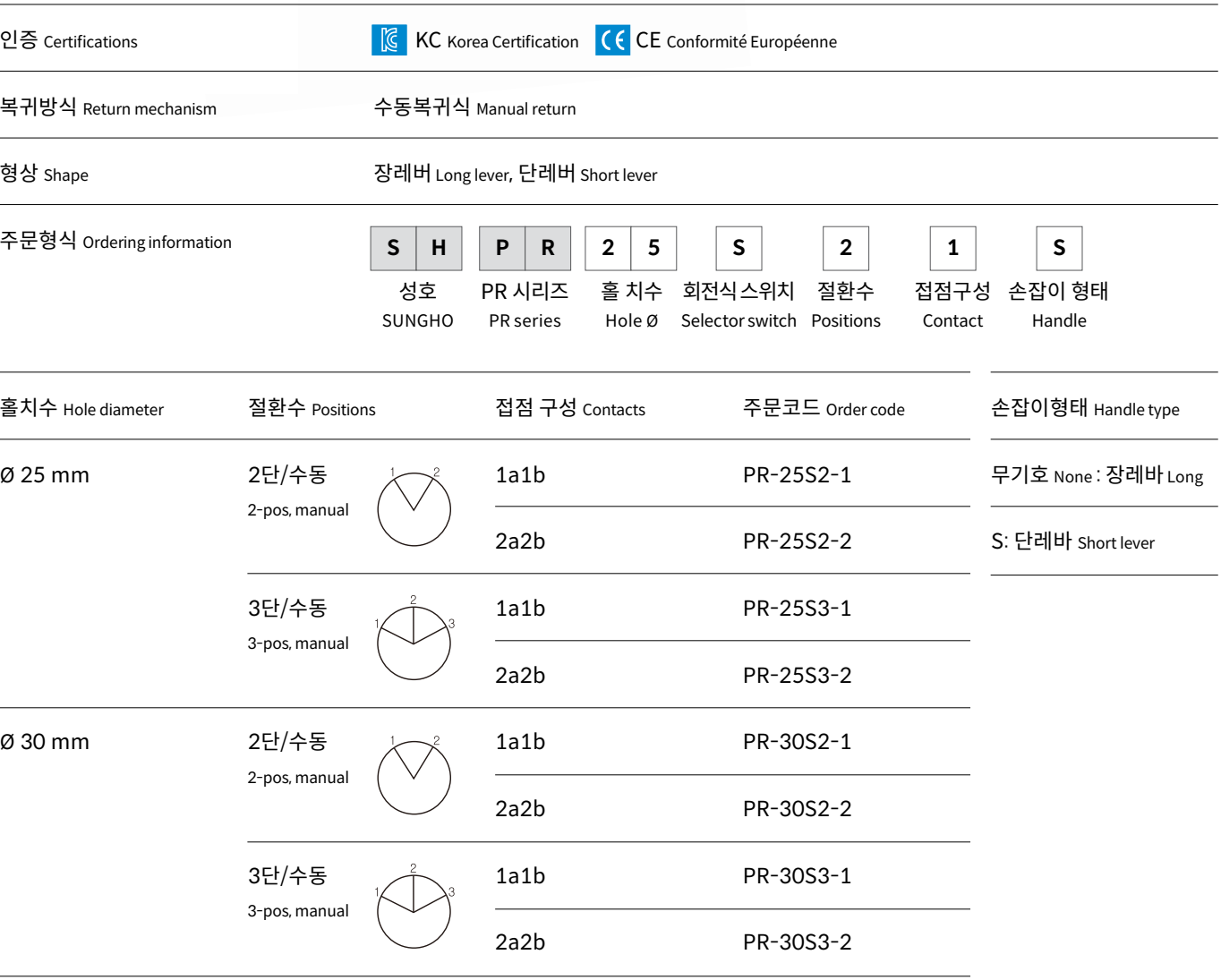Click the 'Ø 25 mm' hole diameter label
Image resolution: width=1221 pixels, height=980 pixels.
pos(45,474)
